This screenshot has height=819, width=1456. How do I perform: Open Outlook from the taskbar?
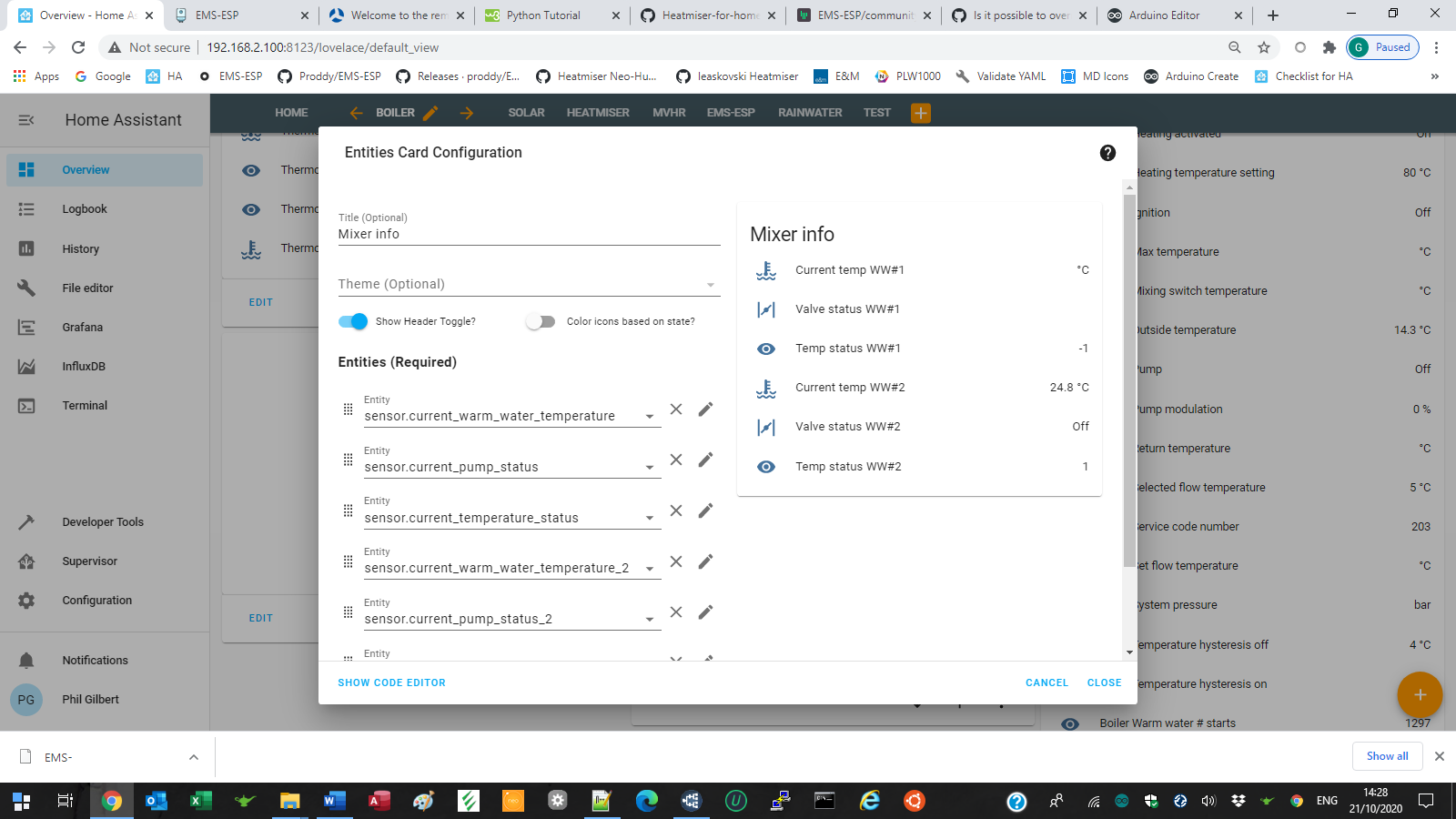[157, 801]
